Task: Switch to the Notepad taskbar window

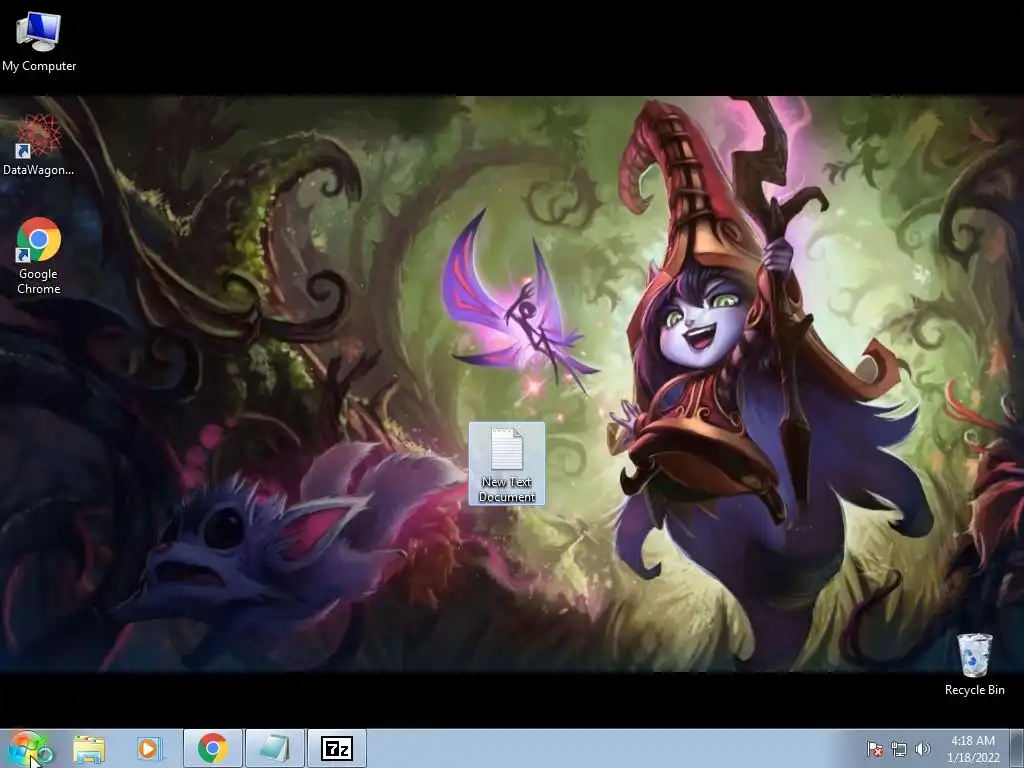Action: [x=275, y=748]
